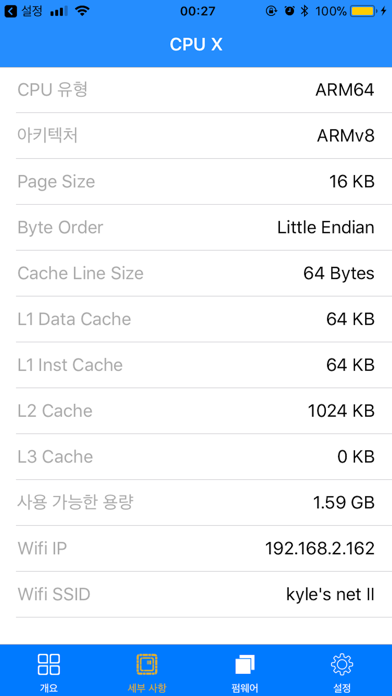Tap the back arrow to 설정
This screenshot has height=696, width=392.
pos(10,11)
